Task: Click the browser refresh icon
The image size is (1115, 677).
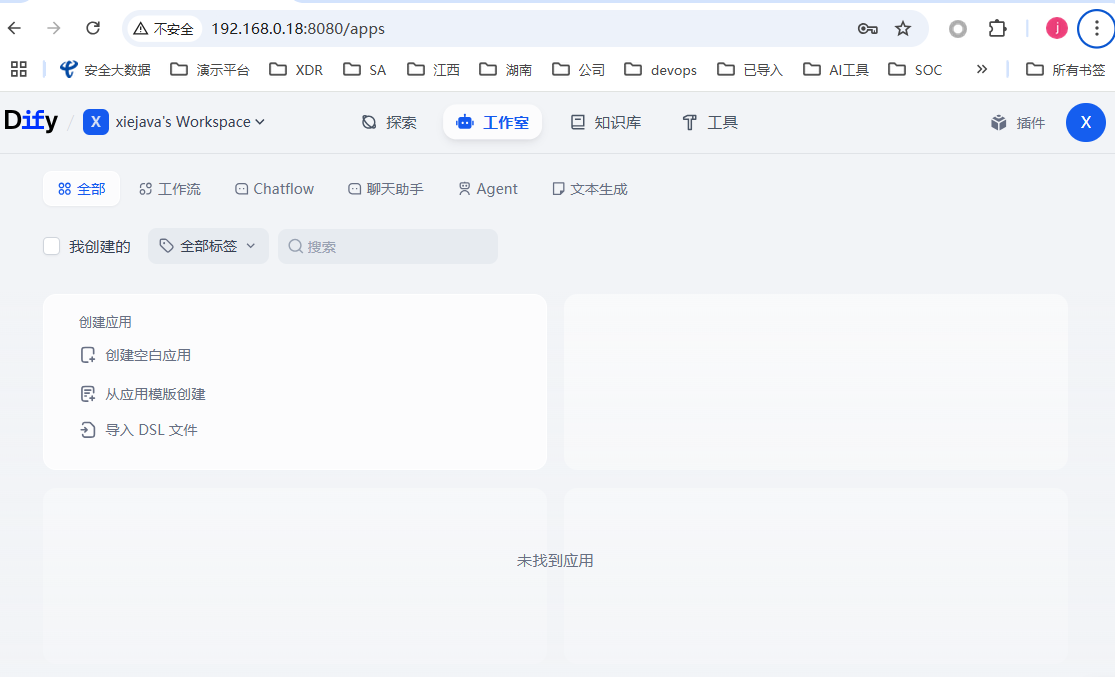Action: [95, 28]
